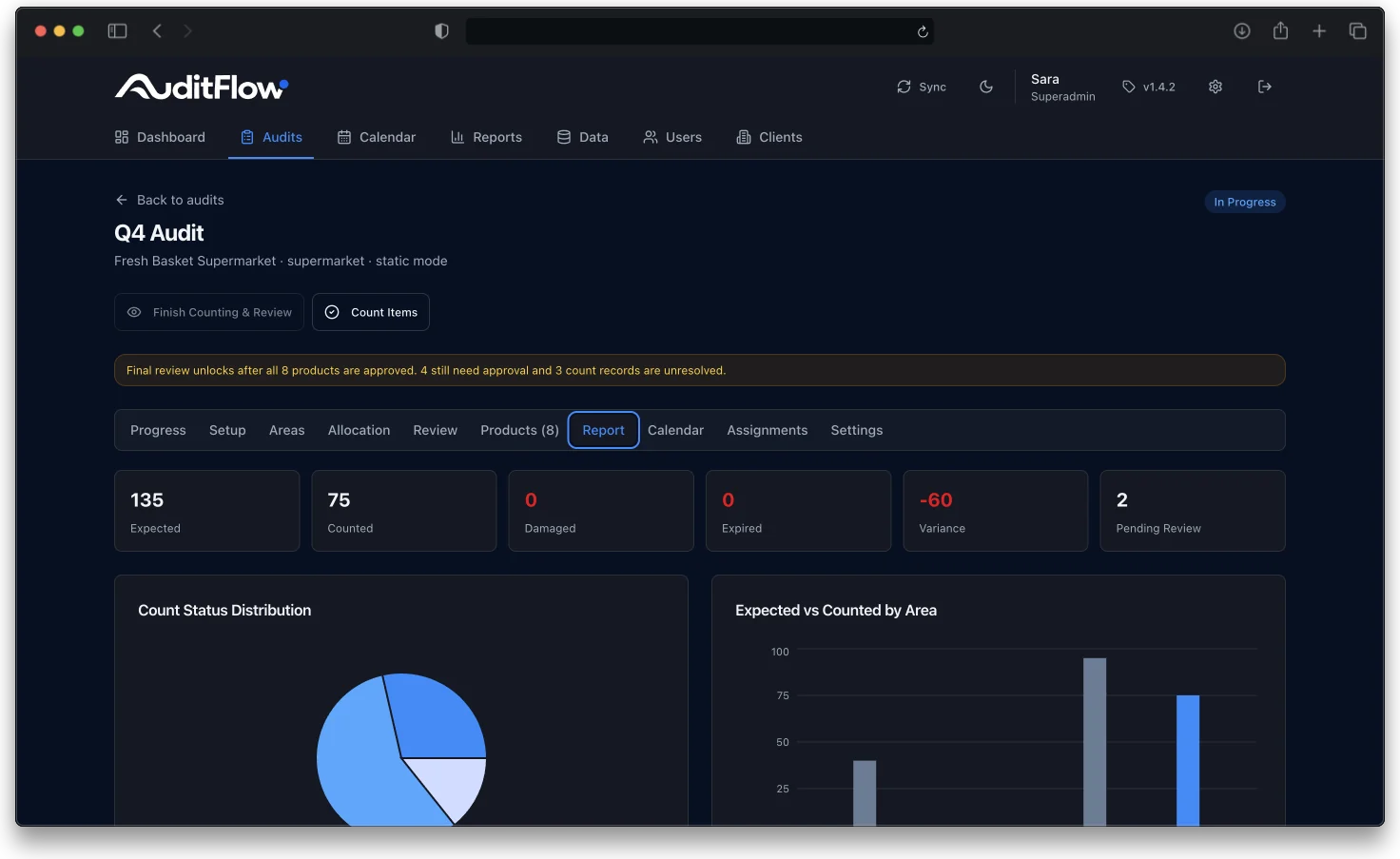
Task: Switch to the Products (8) tab
Action: click(519, 430)
